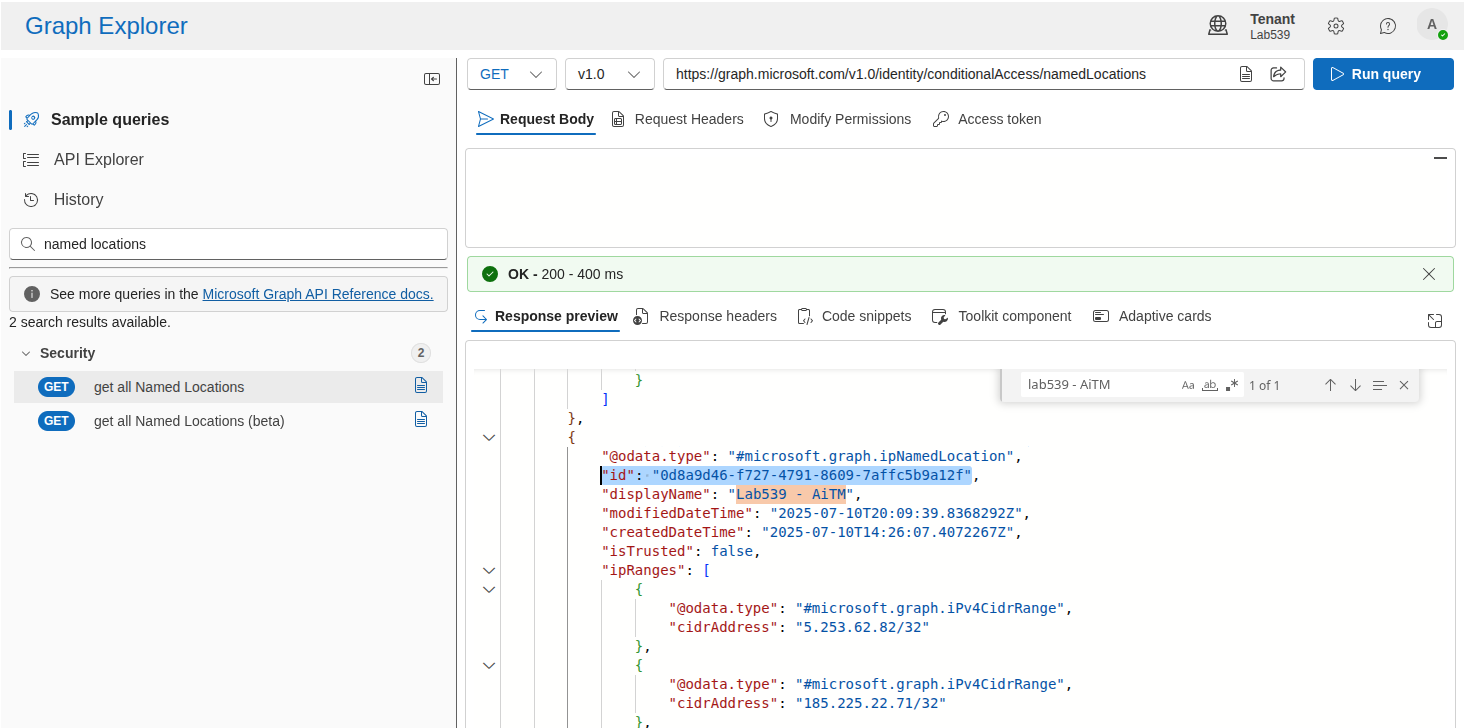
Task: Collapse the Security sample query group
Action: click(26, 353)
